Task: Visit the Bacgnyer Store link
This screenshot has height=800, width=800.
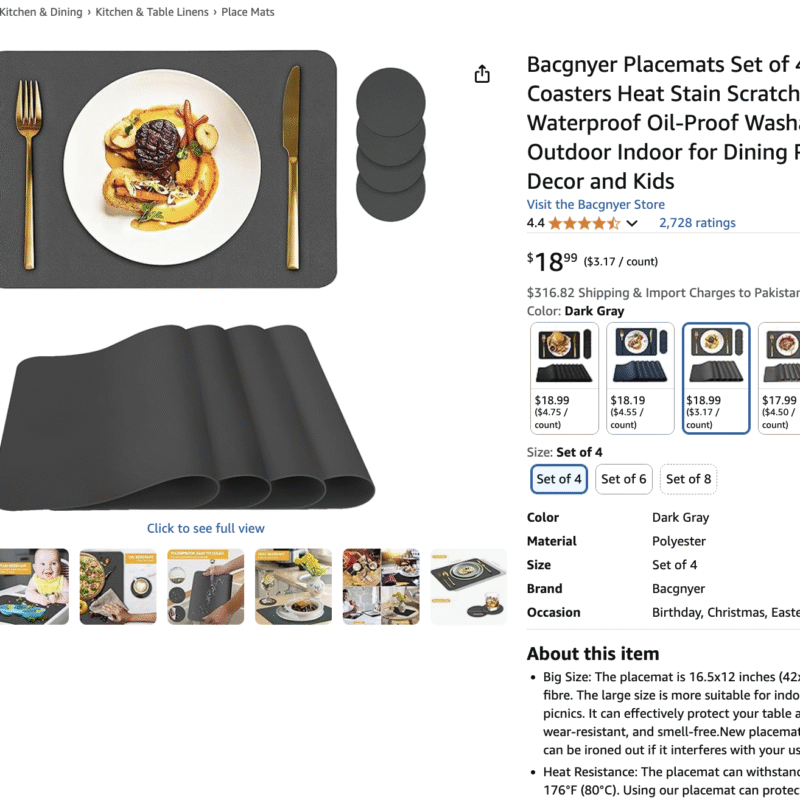Action: (x=595, y=205)
